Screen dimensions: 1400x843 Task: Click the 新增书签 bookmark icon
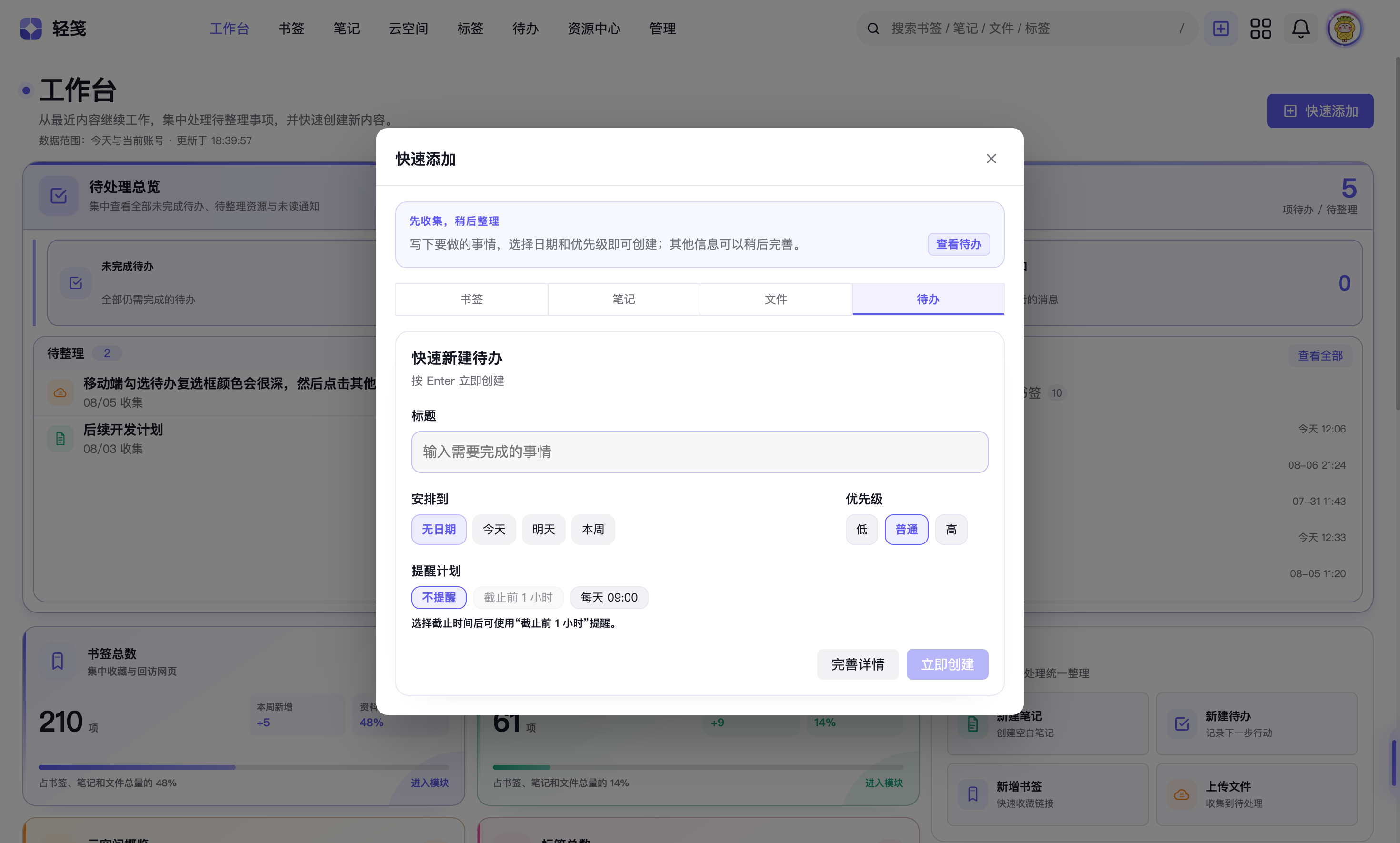pyautogui.click(x=973, y=794)
